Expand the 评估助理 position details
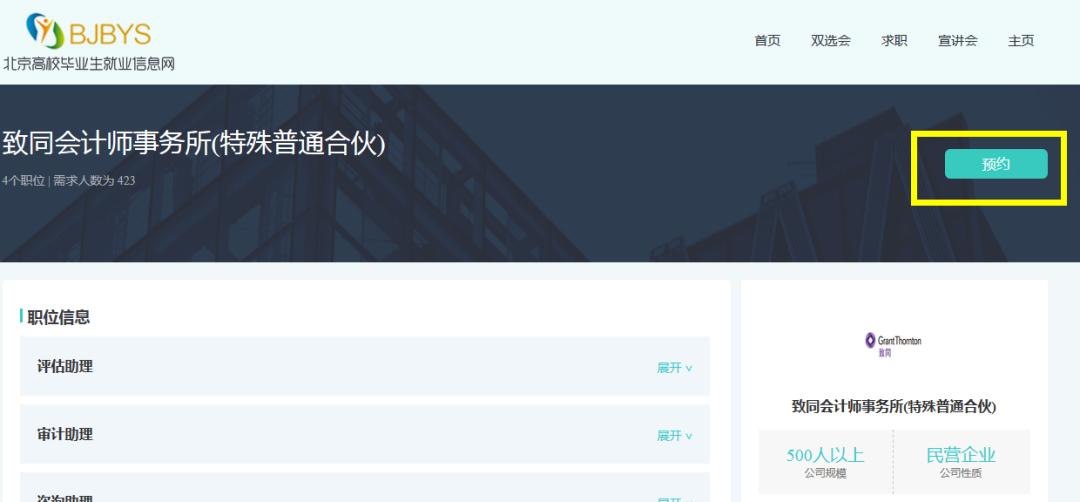This screenshot has height=502, width=1080. (674, 368)
